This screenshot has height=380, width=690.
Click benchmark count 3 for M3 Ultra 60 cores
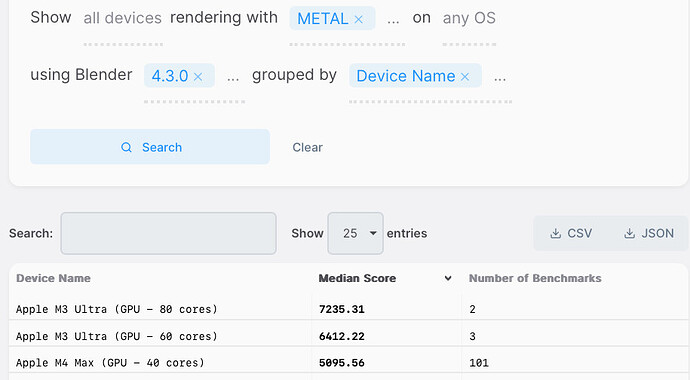472,336
